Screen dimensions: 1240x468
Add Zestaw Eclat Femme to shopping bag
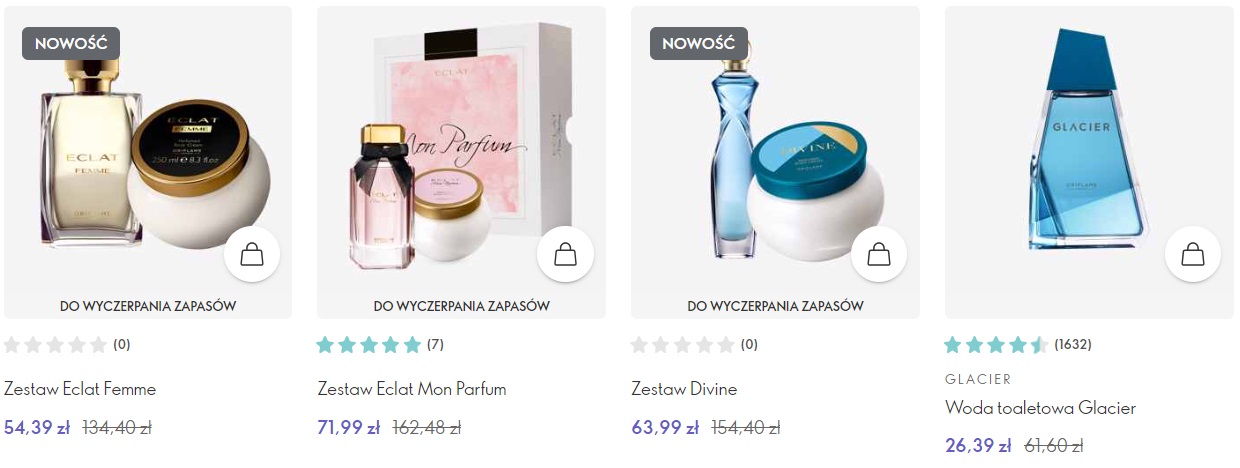[252, 254]
